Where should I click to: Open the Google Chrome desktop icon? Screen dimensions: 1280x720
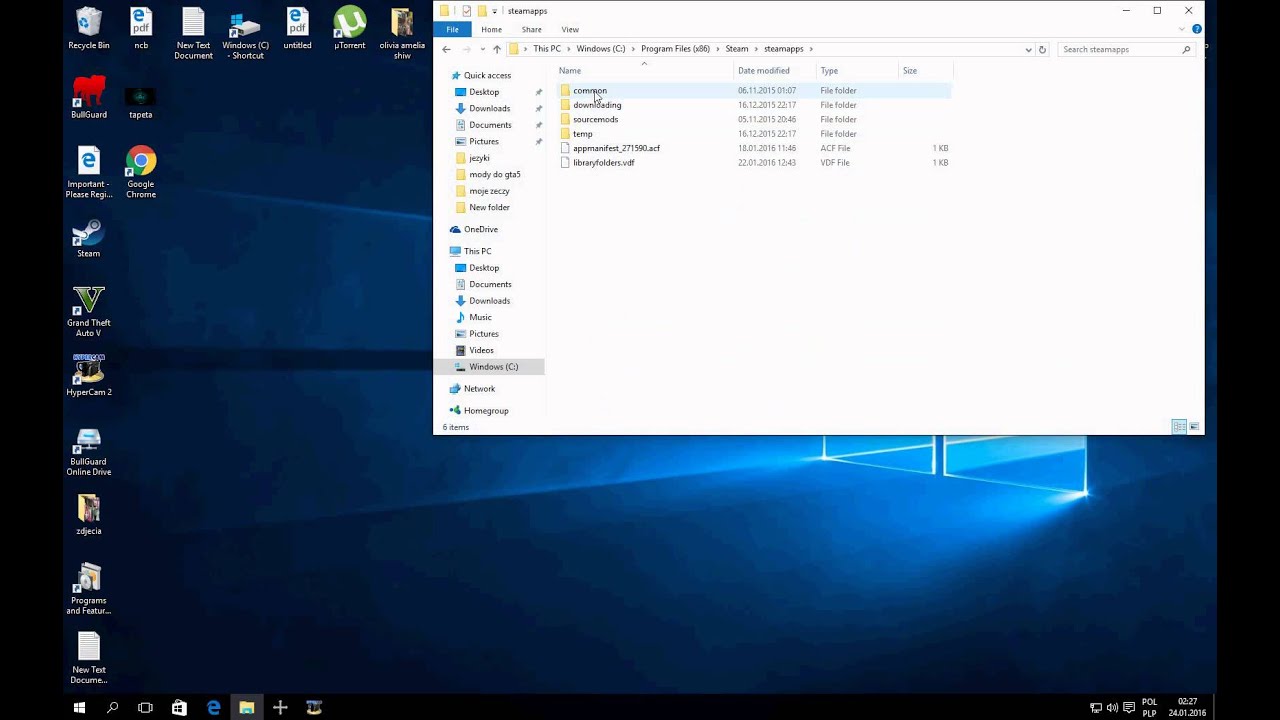coord(141,173)
